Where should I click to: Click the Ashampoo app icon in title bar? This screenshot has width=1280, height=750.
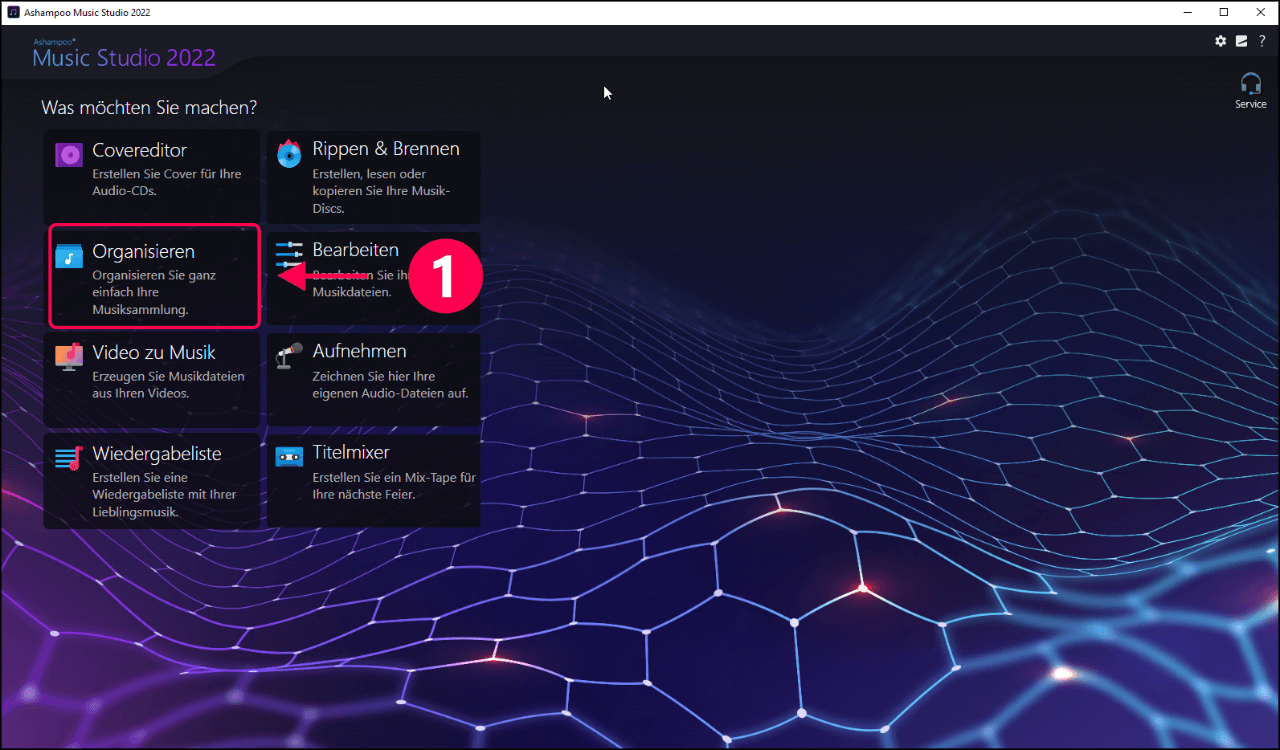coord(13,12)
